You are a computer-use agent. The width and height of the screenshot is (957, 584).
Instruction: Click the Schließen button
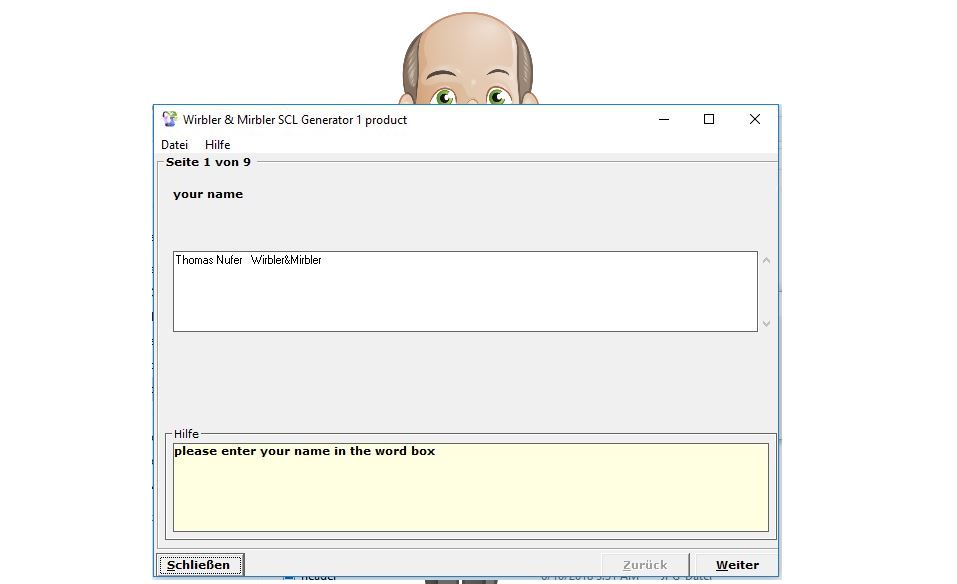pos(199,565)
